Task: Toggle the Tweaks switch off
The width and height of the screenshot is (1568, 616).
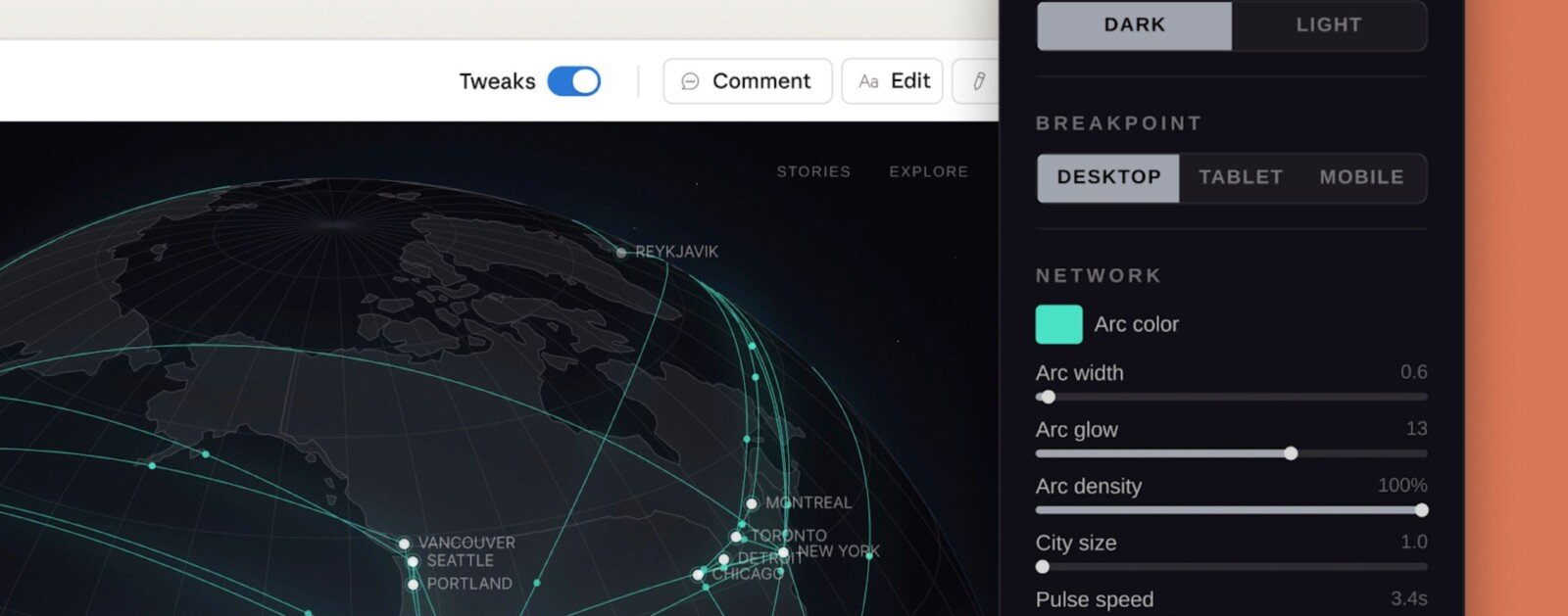Action: tap(573, 81)
